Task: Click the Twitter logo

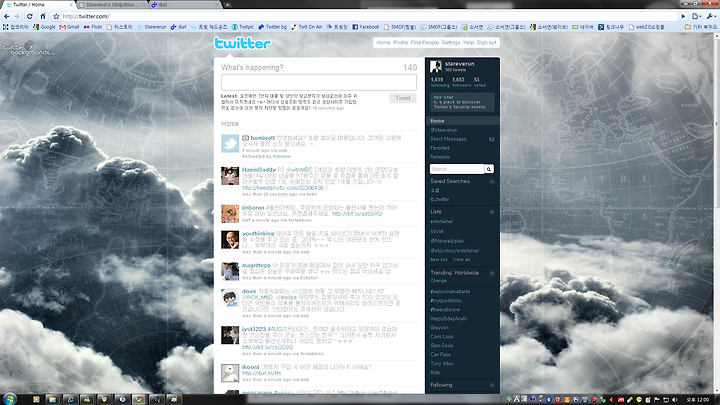Action: coord(242,43)
